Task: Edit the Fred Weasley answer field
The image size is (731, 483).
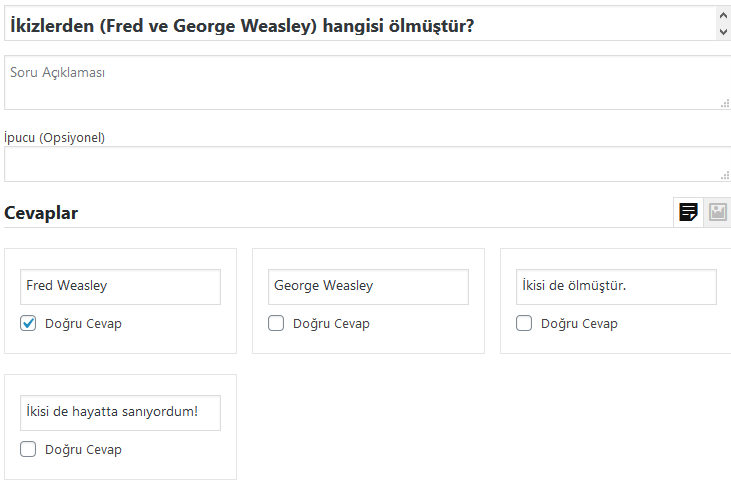Action: click(120, 287)
